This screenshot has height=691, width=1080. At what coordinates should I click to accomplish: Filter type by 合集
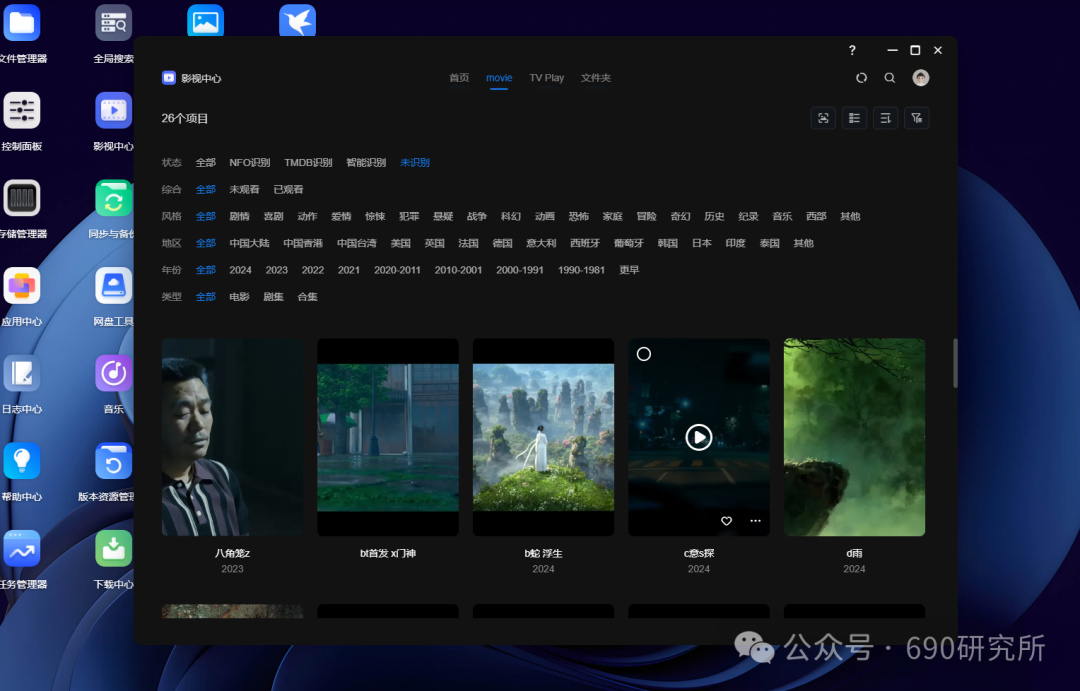click(x=307, y=297)
